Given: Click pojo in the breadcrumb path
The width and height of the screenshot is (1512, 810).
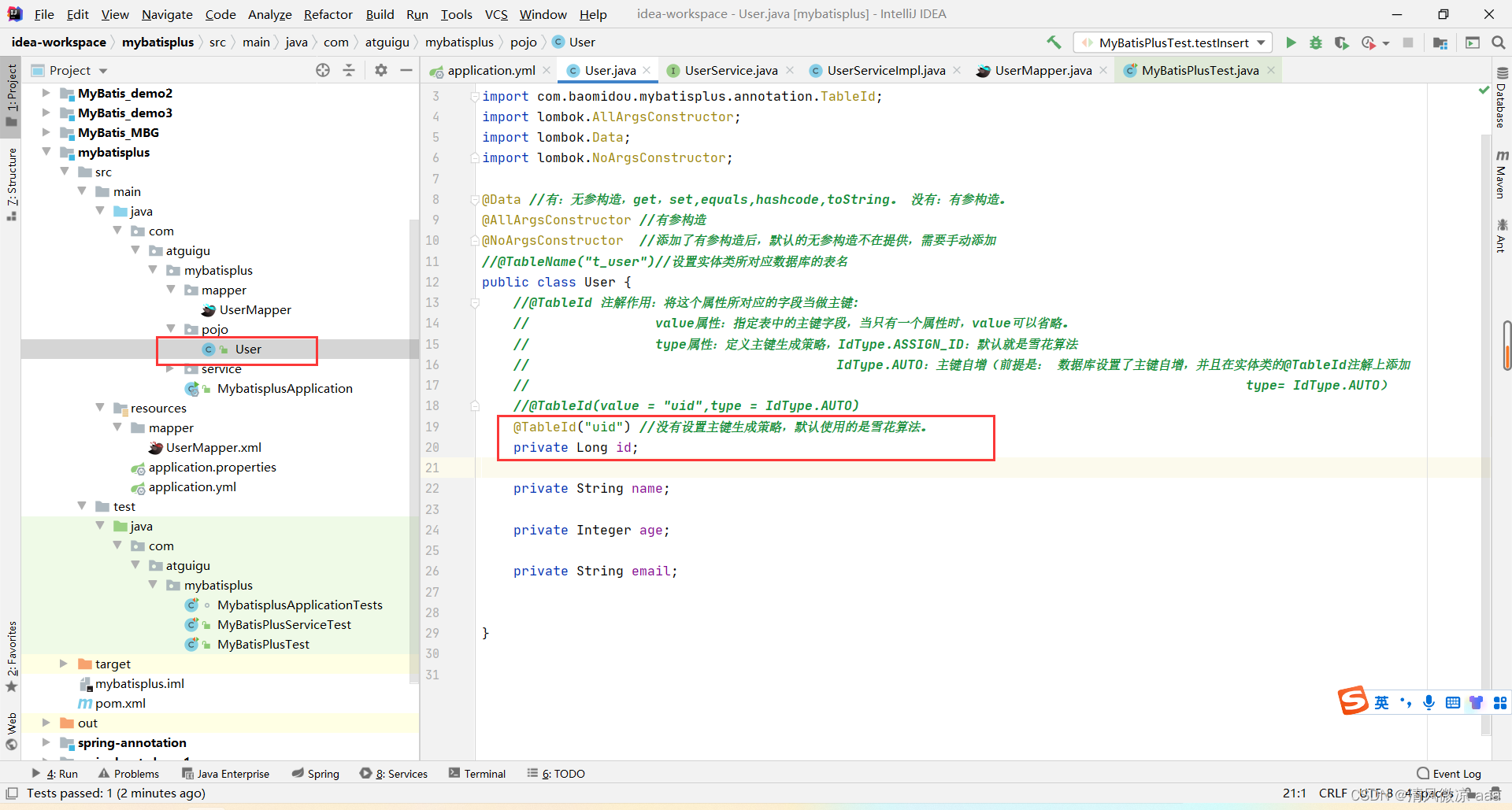Looking at the screenshot, I should pos(523,43).
